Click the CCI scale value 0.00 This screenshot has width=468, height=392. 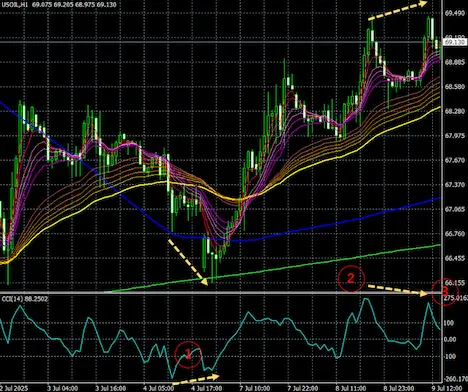[x=450, y=339]
